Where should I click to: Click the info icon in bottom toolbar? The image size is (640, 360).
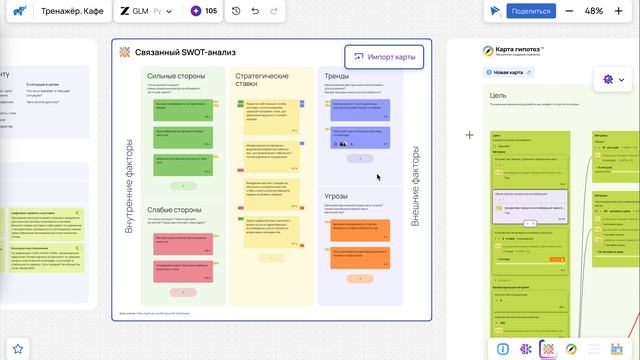[x=502, y=349]
